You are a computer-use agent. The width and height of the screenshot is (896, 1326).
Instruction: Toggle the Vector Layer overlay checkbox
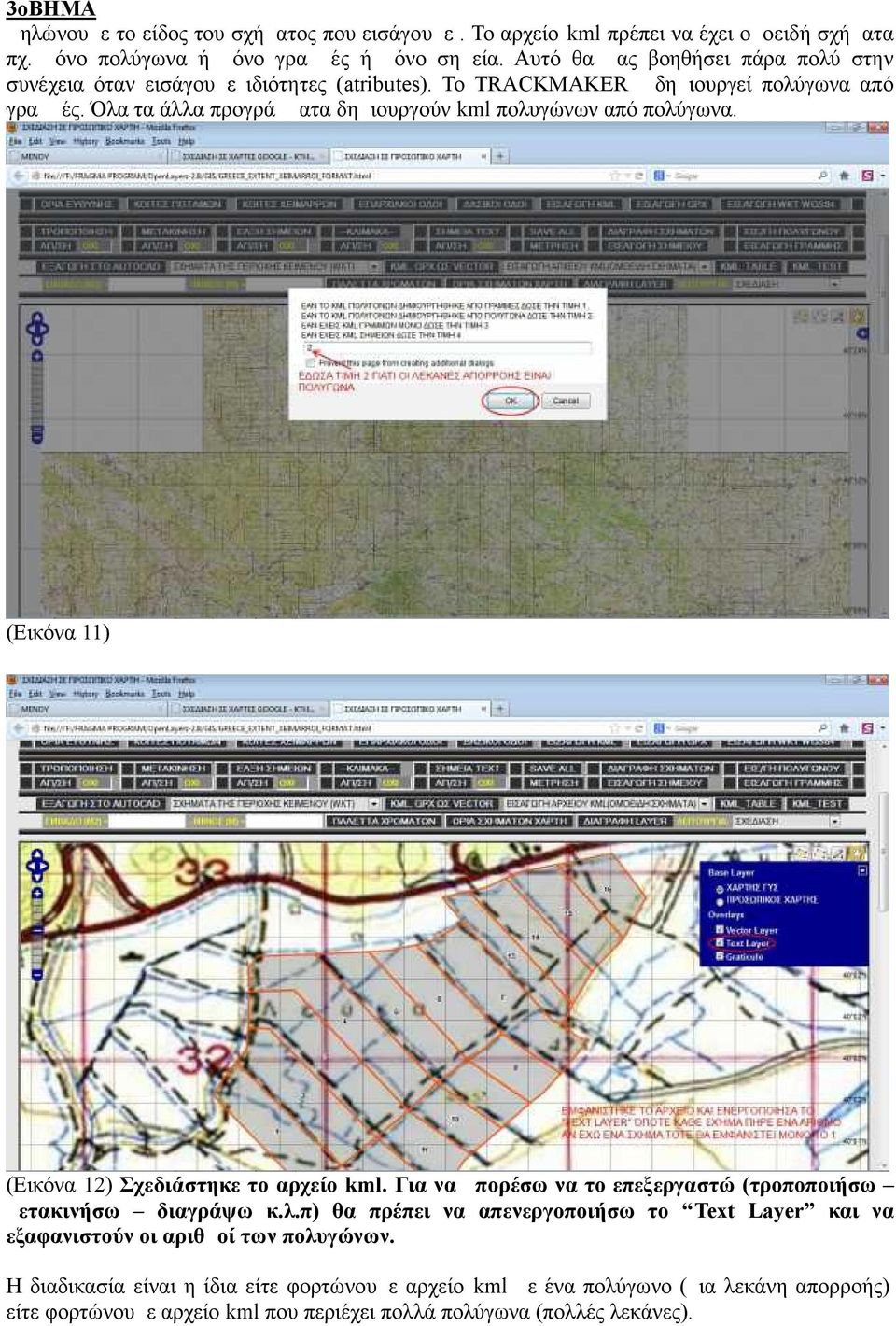(720, 930)
